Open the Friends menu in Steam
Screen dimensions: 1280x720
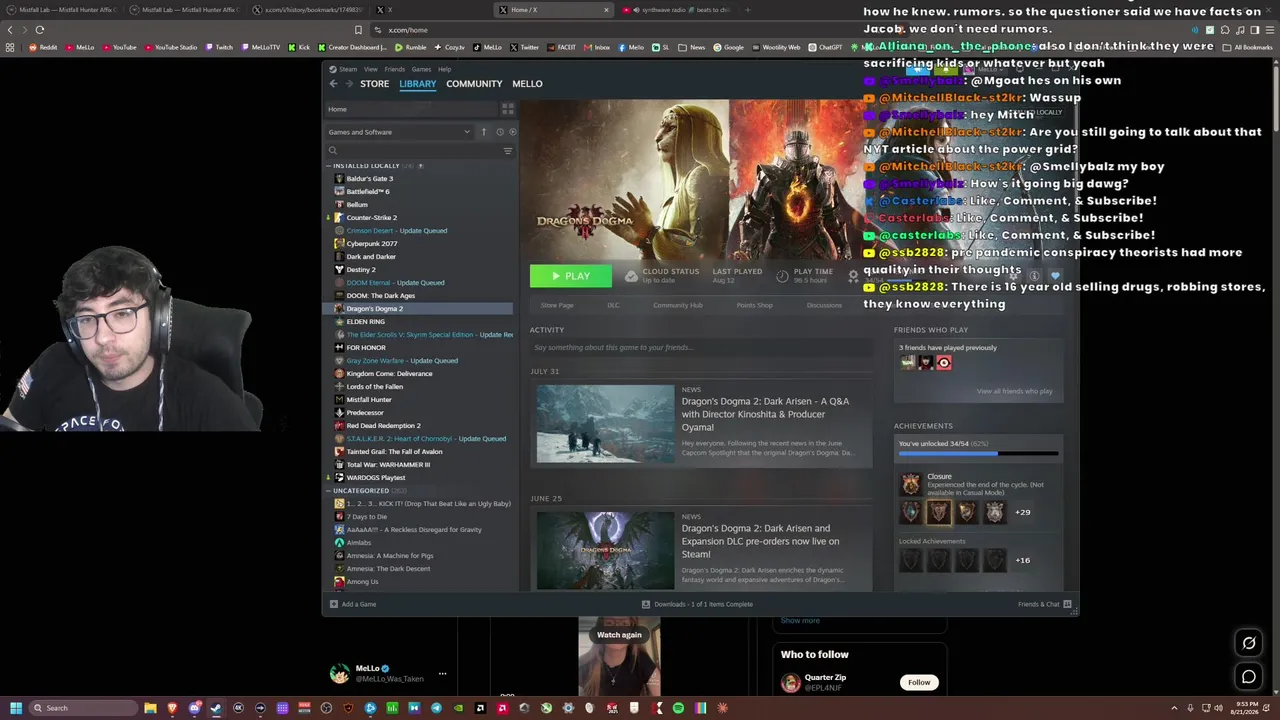click(395, 69)
